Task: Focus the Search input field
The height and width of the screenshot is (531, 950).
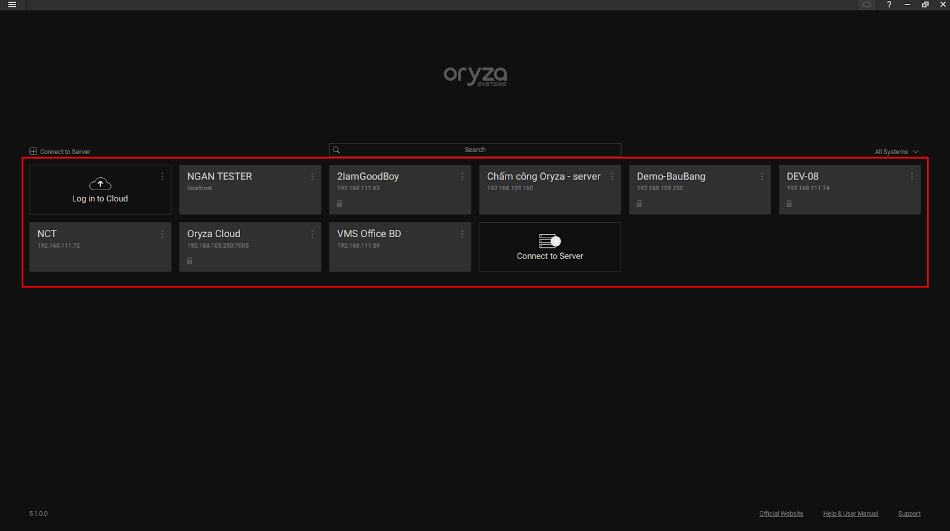Action: tap(475, 150)
